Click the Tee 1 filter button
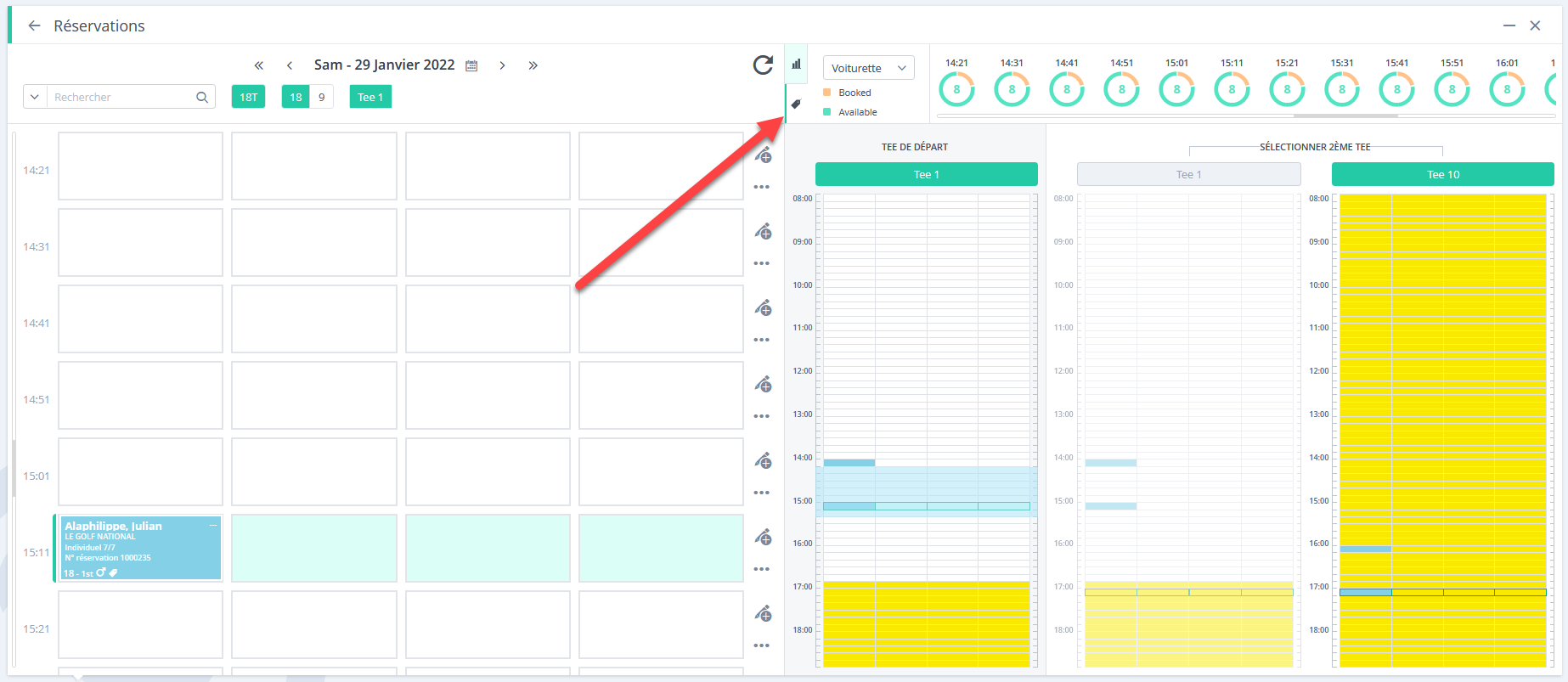Image resolution: width=1568 pixels, height=682 pixels. pyautogui.click(x=370, y=97)
